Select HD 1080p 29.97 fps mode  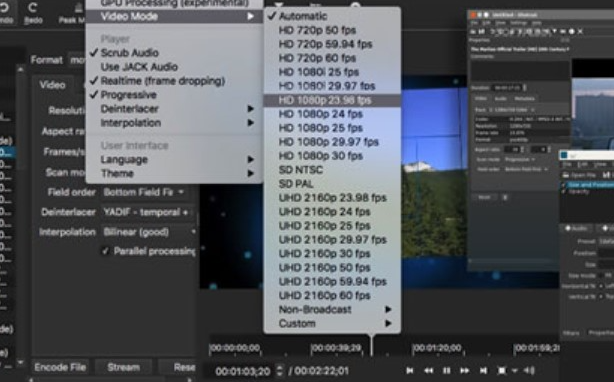[x=332, y=142]
